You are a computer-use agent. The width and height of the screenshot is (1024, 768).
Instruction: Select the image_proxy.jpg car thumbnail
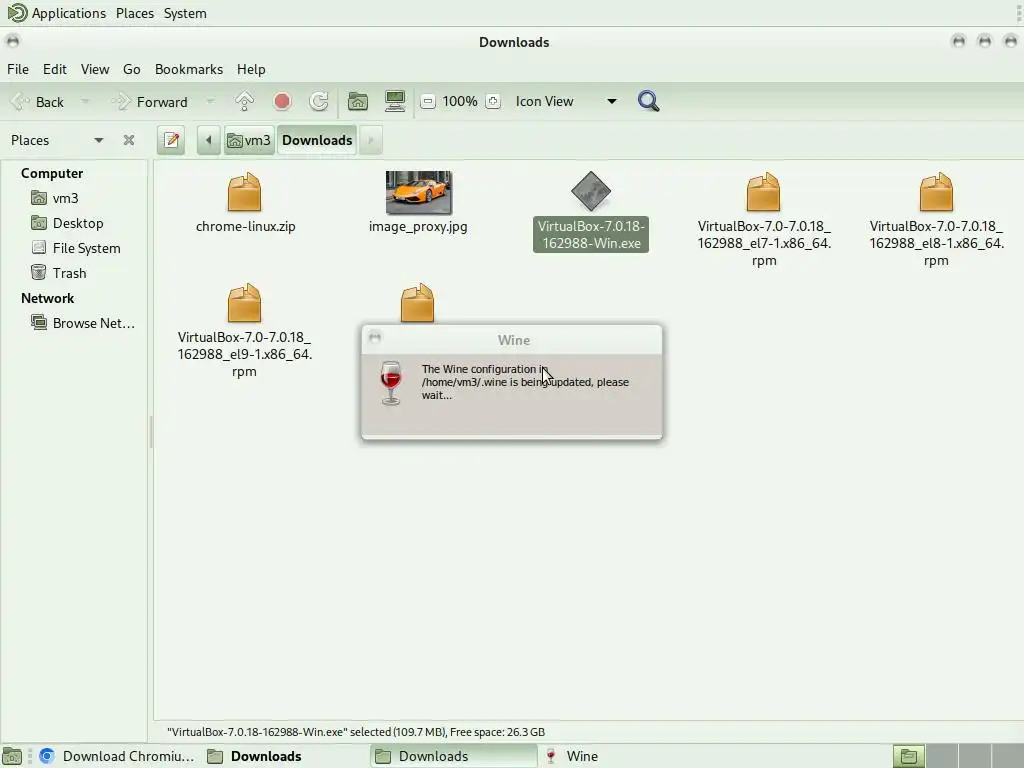coord(419,193)
